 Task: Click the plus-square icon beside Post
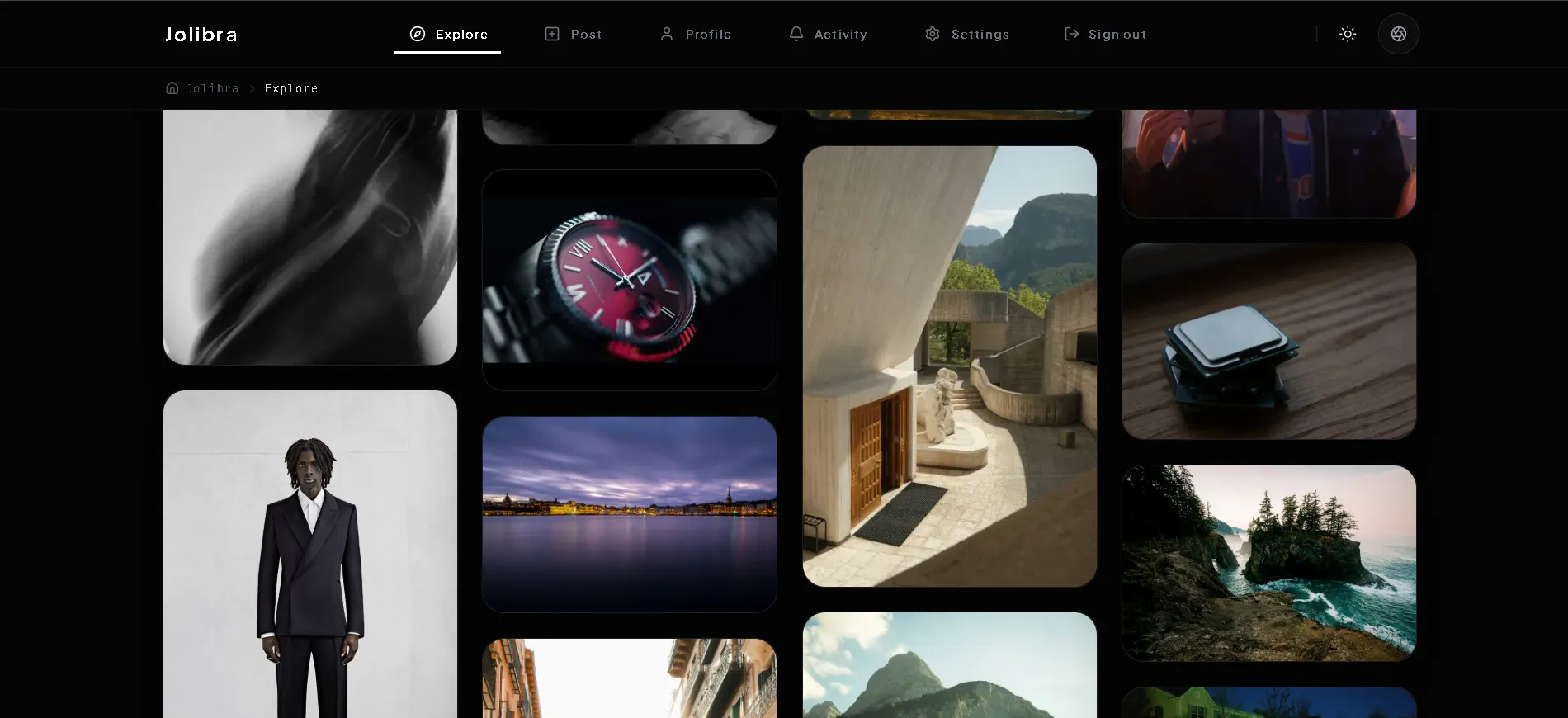[x=552, y=34]
